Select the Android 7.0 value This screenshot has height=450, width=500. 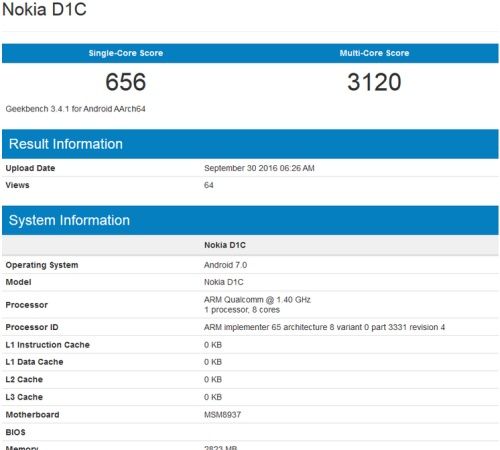click(225, 265)
